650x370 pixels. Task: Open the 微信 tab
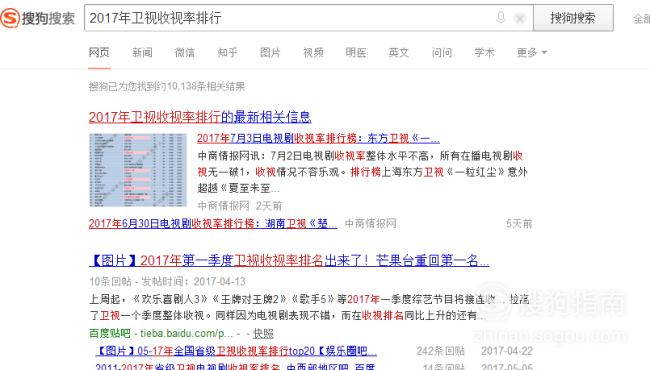tap(185, 53)
